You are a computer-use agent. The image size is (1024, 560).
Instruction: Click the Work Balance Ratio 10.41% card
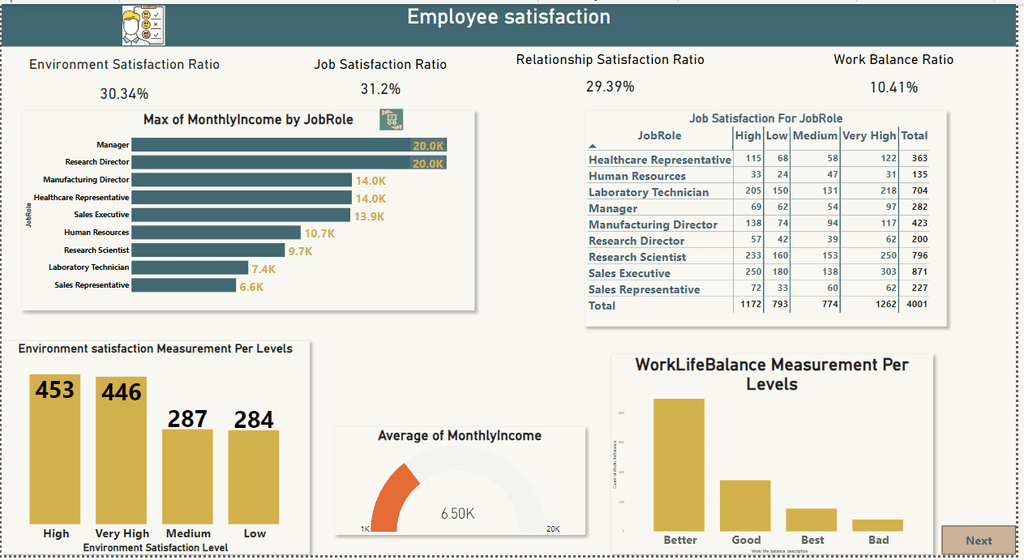[893, 74]
